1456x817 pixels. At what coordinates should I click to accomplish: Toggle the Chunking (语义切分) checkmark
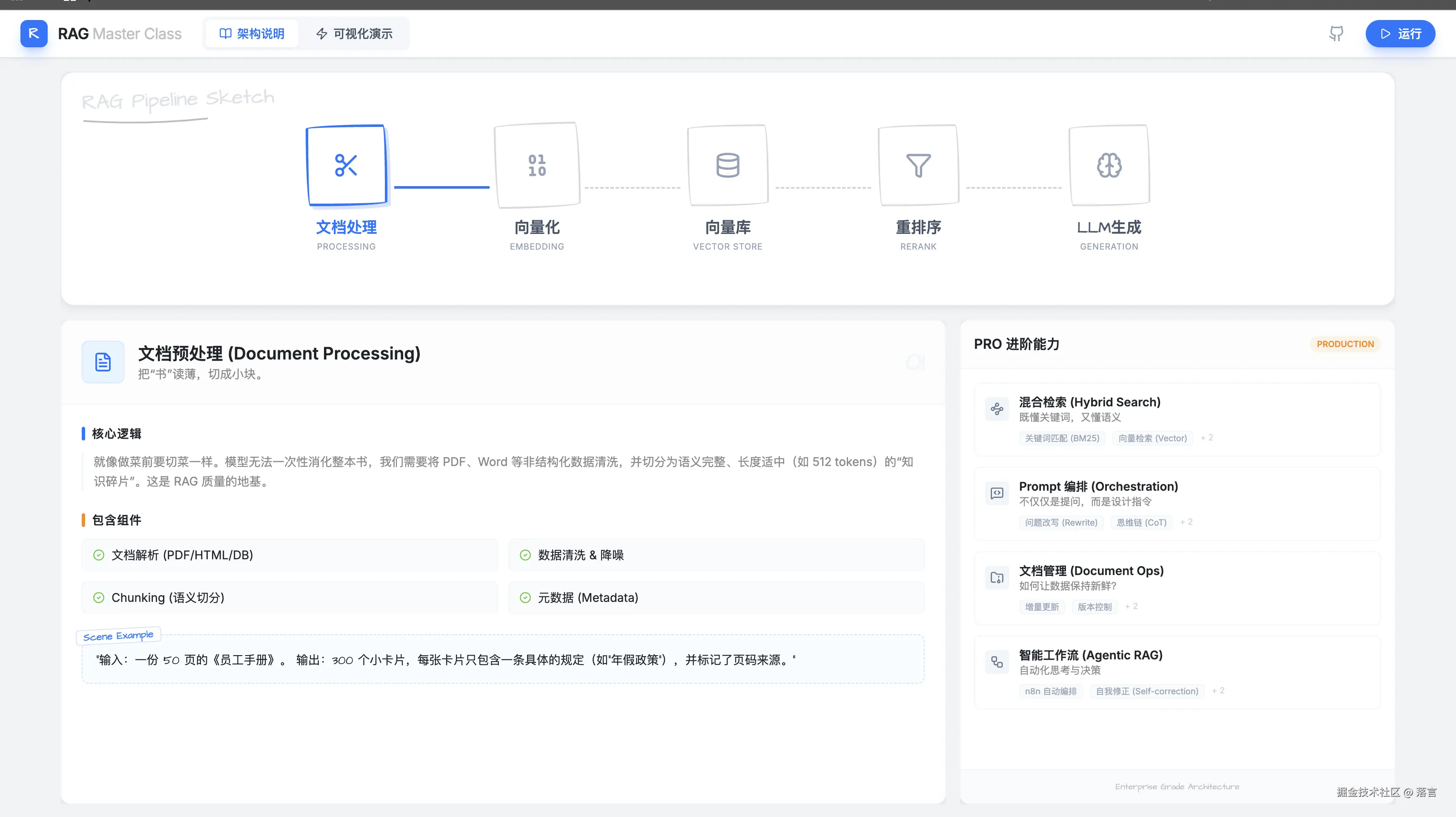pos(100,598)
